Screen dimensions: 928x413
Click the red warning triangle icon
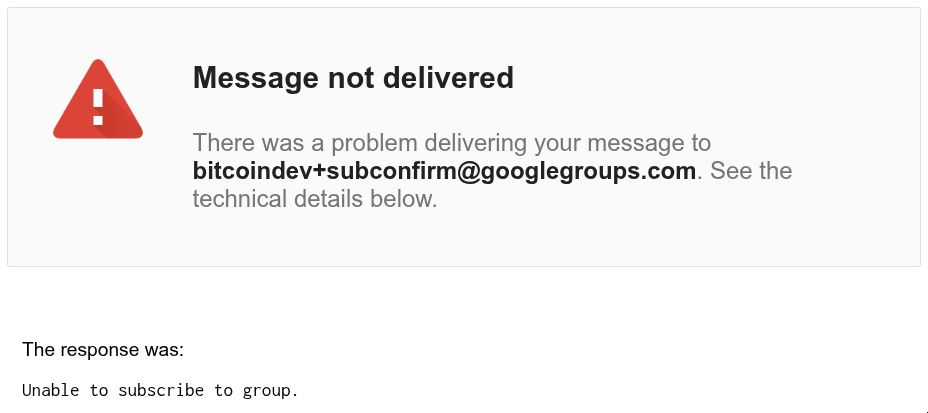(x=98, y=99)
